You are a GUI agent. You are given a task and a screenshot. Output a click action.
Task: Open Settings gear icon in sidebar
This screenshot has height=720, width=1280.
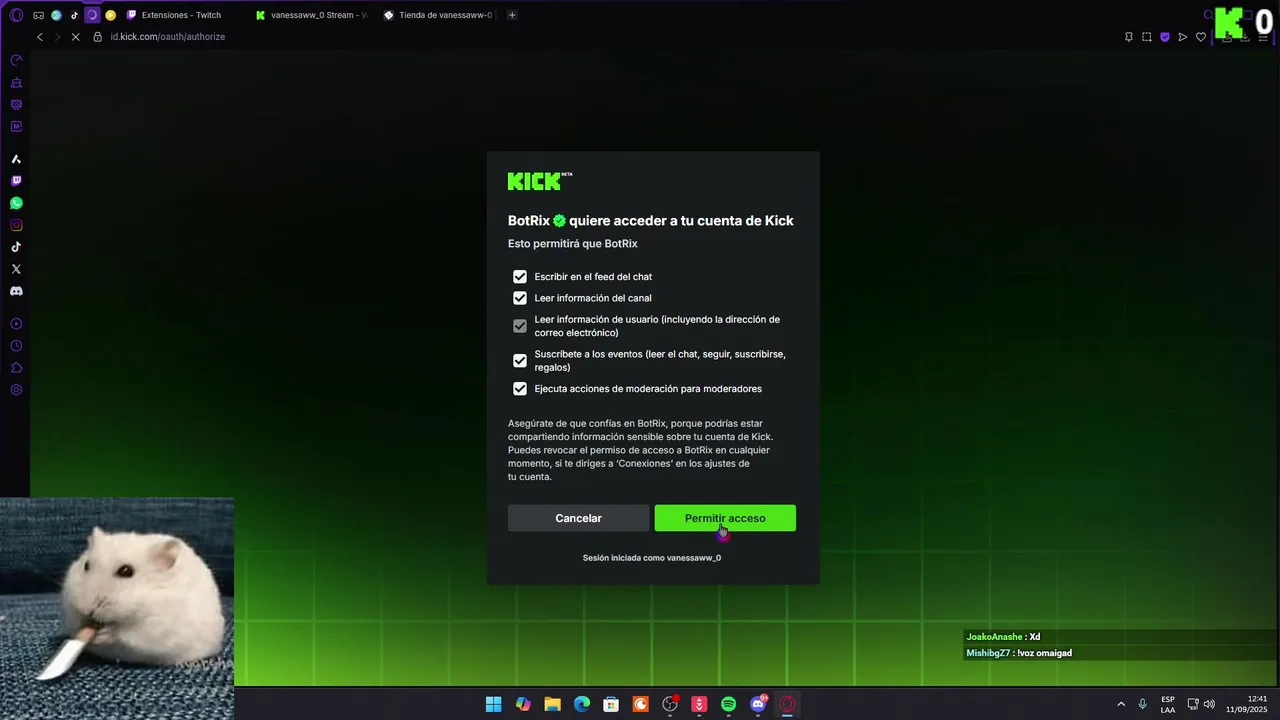click(x=16, y=390)
